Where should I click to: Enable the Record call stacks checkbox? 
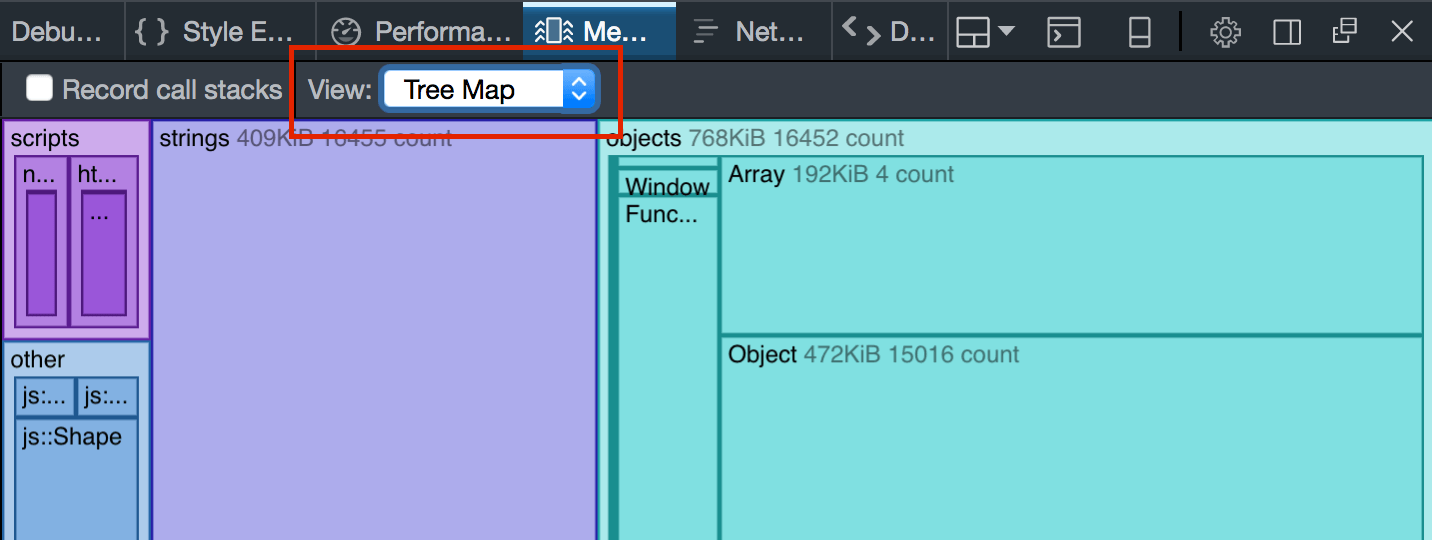point(40,89)
